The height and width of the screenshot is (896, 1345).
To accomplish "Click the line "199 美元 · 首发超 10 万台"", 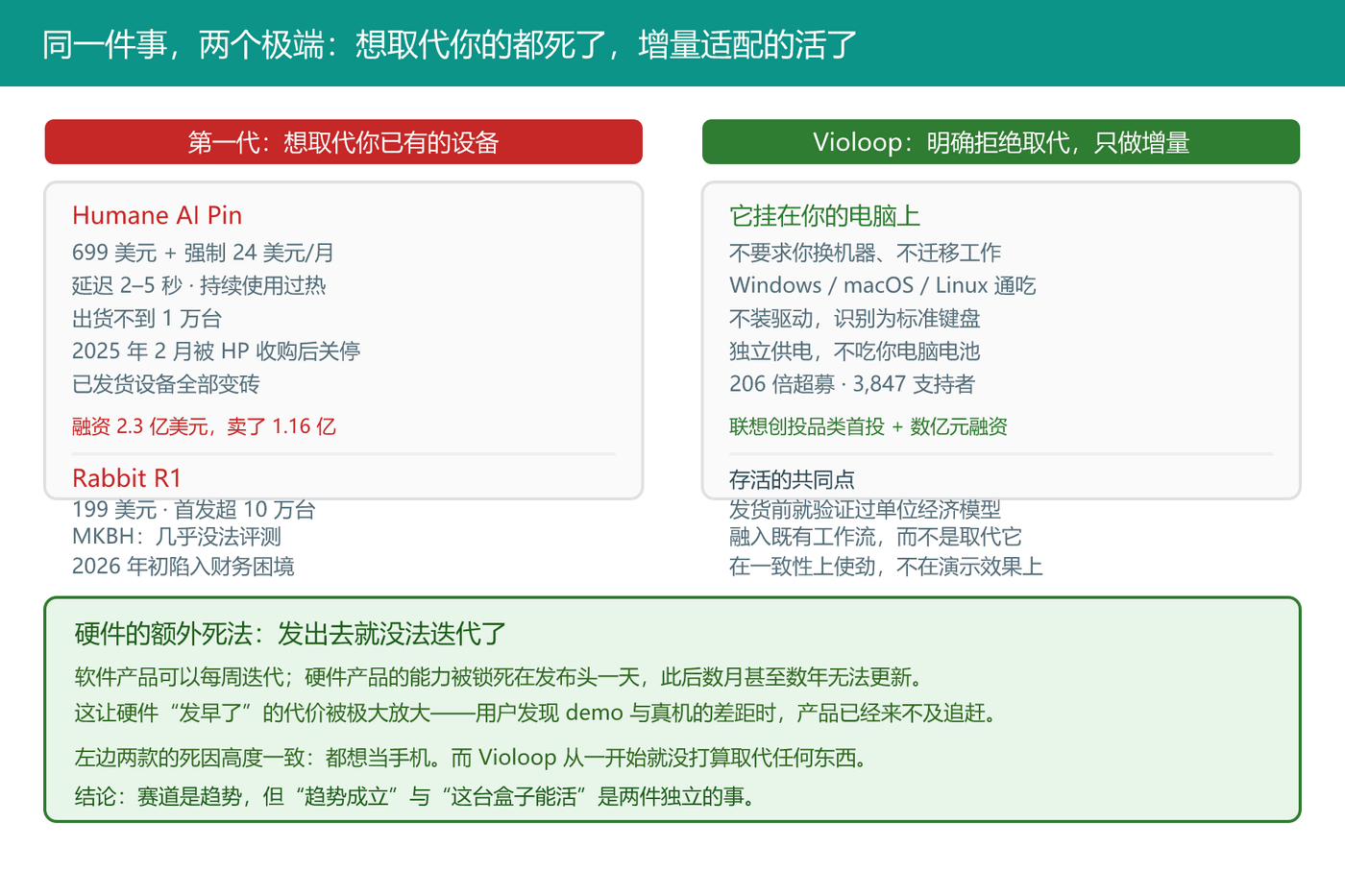I will tap(194, 509).
